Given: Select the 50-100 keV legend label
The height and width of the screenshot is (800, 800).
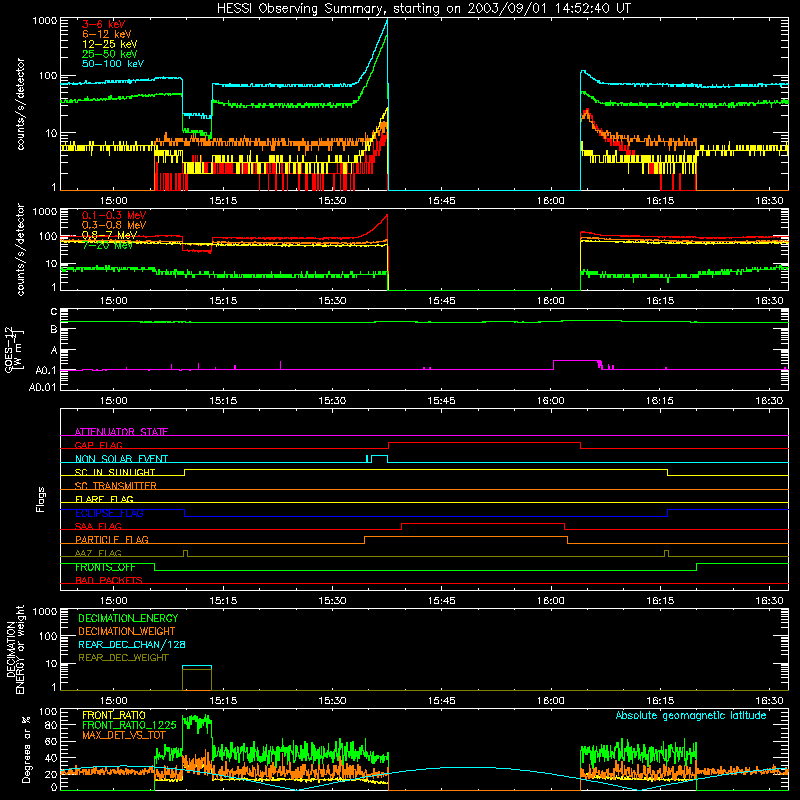Looking at the screenshot, I should point(112,64).
